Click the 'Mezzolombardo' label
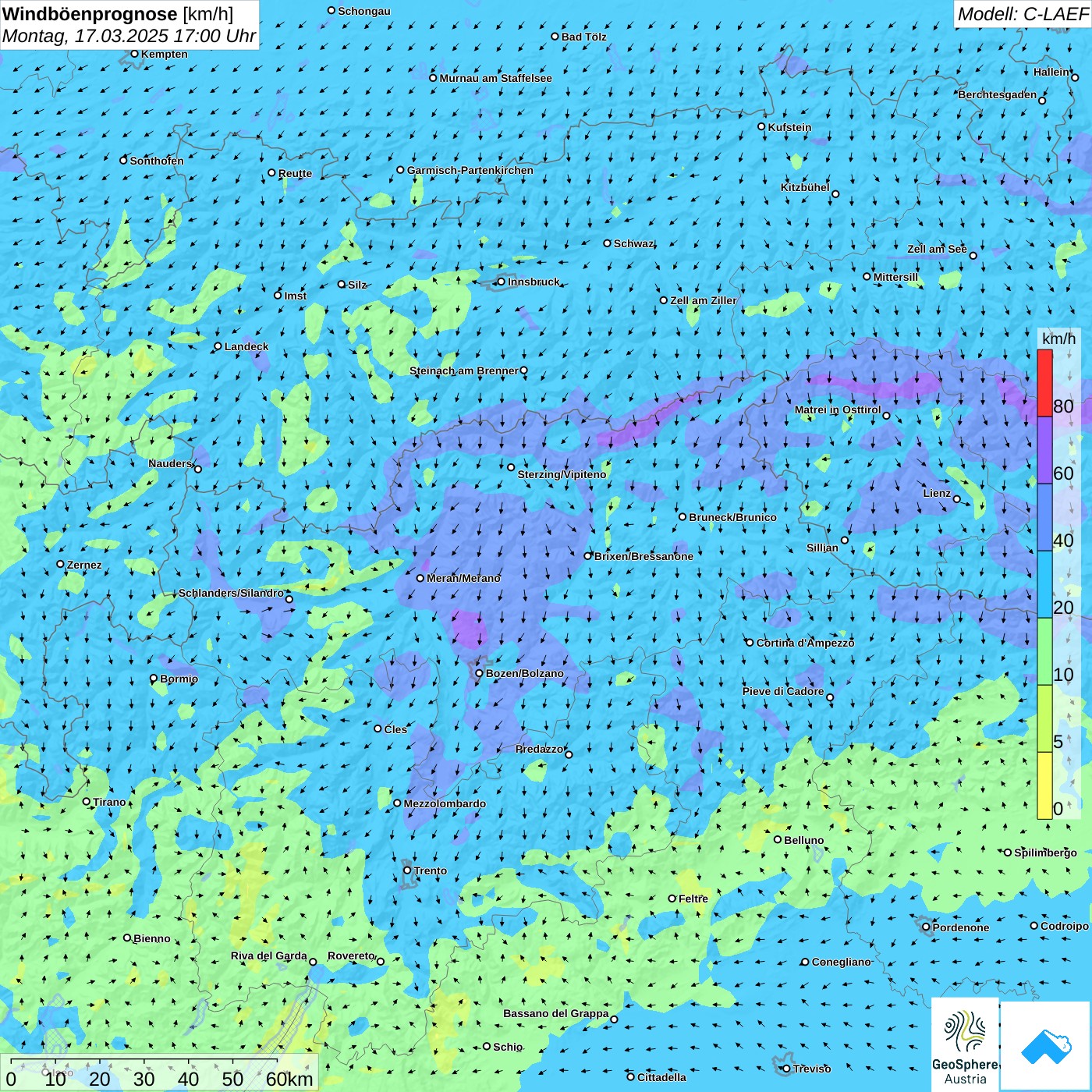 445,803
